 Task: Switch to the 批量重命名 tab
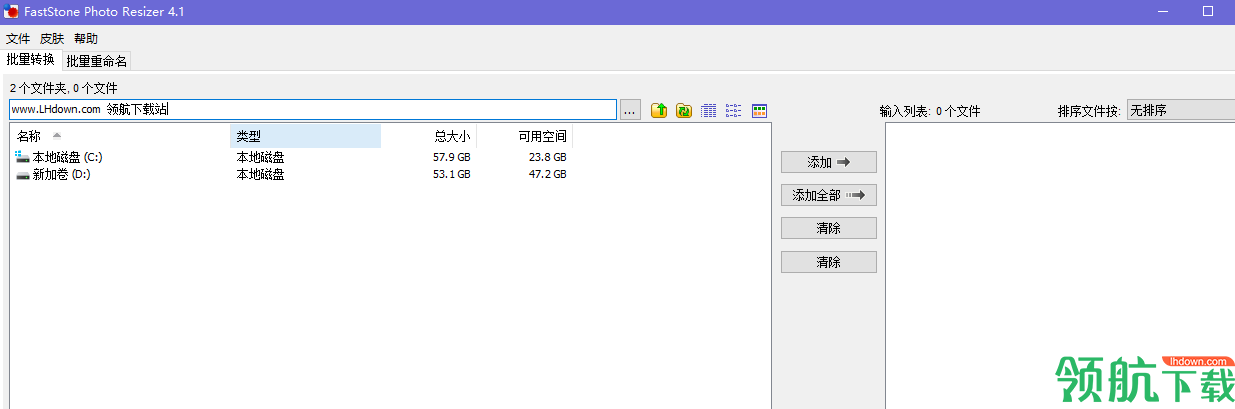click(97, 61)
